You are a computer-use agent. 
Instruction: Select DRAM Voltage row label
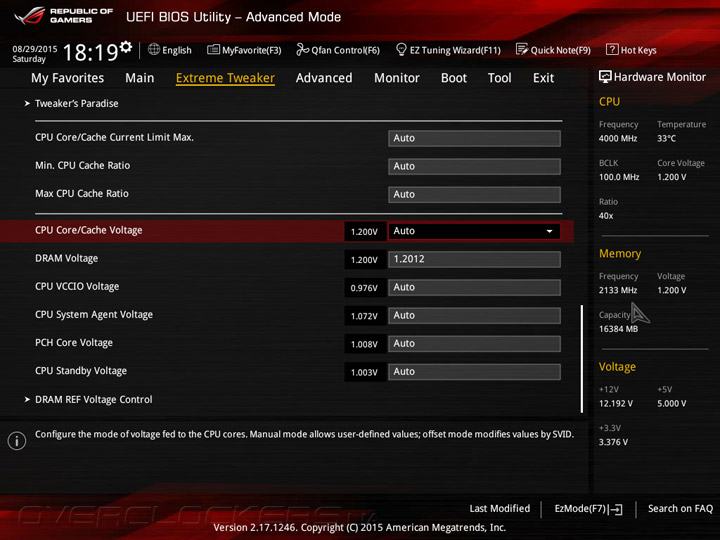tap(67, 259)
